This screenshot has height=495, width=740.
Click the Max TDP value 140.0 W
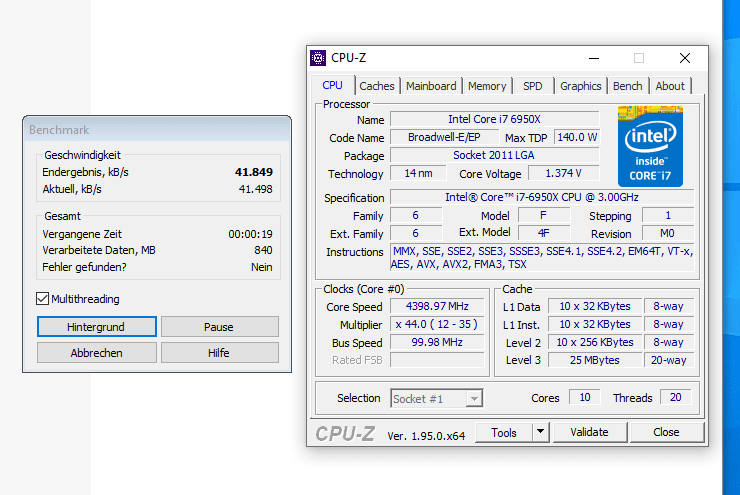[577, 137]
